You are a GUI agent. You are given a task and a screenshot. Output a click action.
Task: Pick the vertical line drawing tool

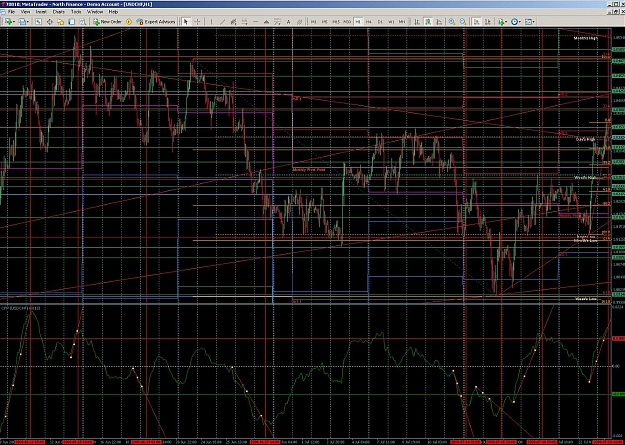211,22
